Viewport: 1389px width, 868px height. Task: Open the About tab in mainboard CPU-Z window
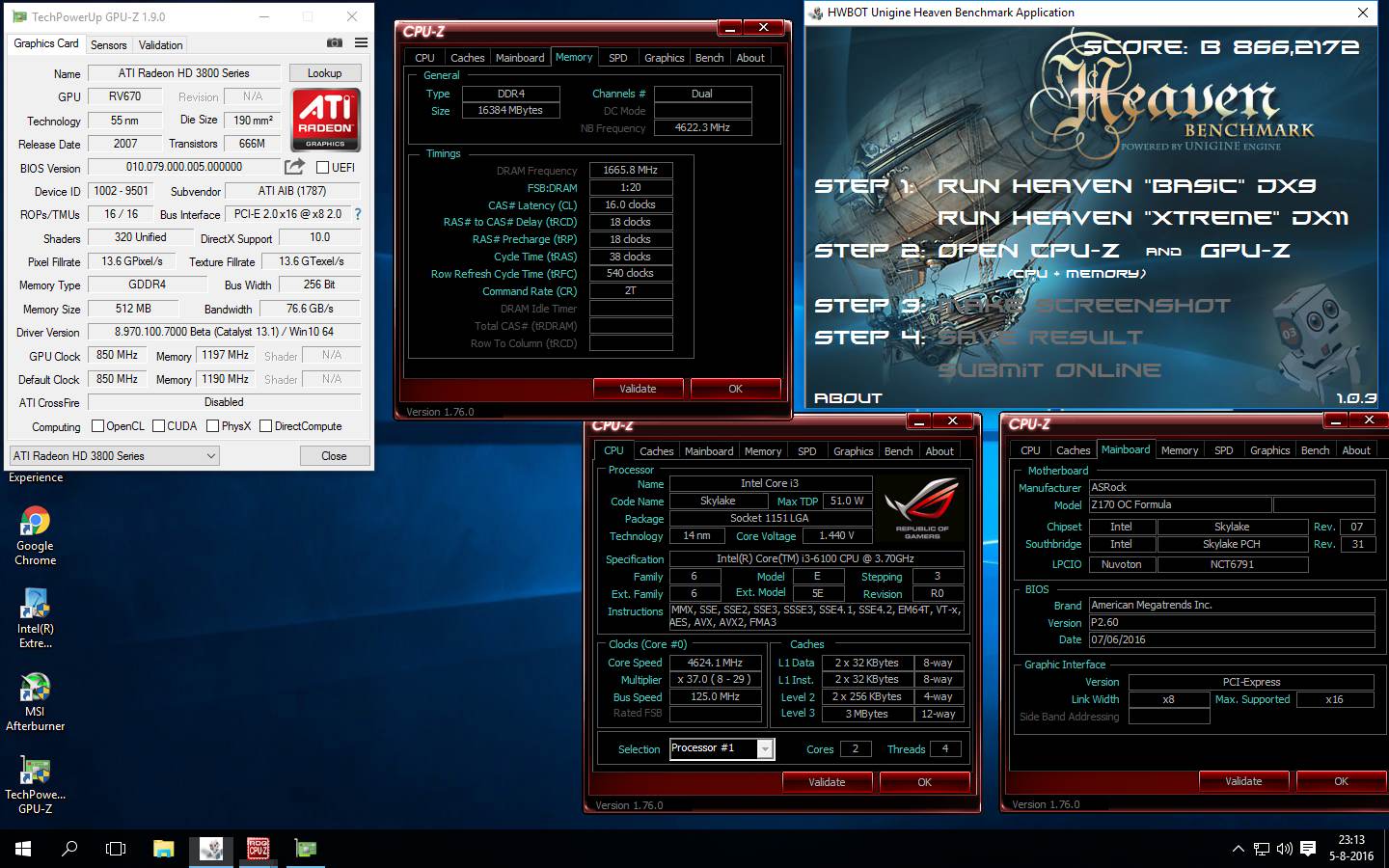click(1356, 450)
